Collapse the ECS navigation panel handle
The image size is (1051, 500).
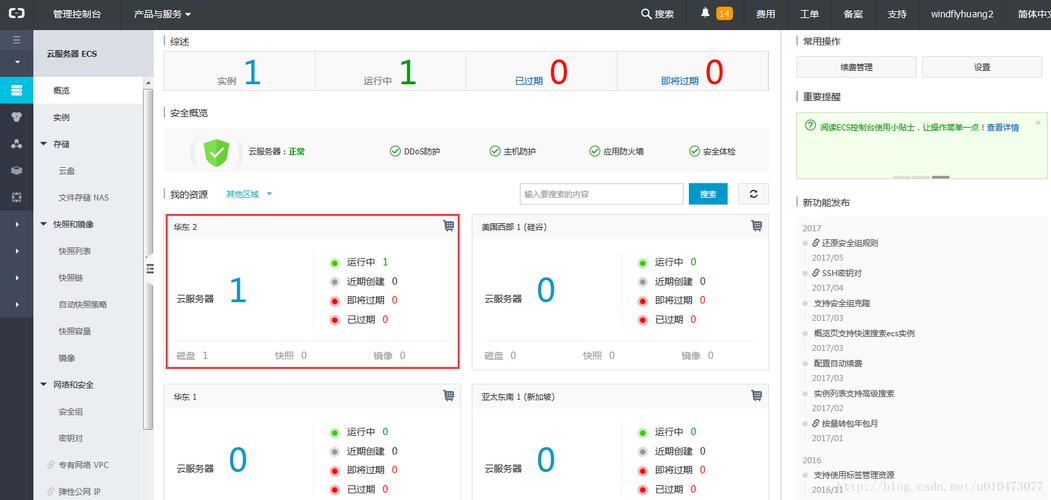point(149,268)
